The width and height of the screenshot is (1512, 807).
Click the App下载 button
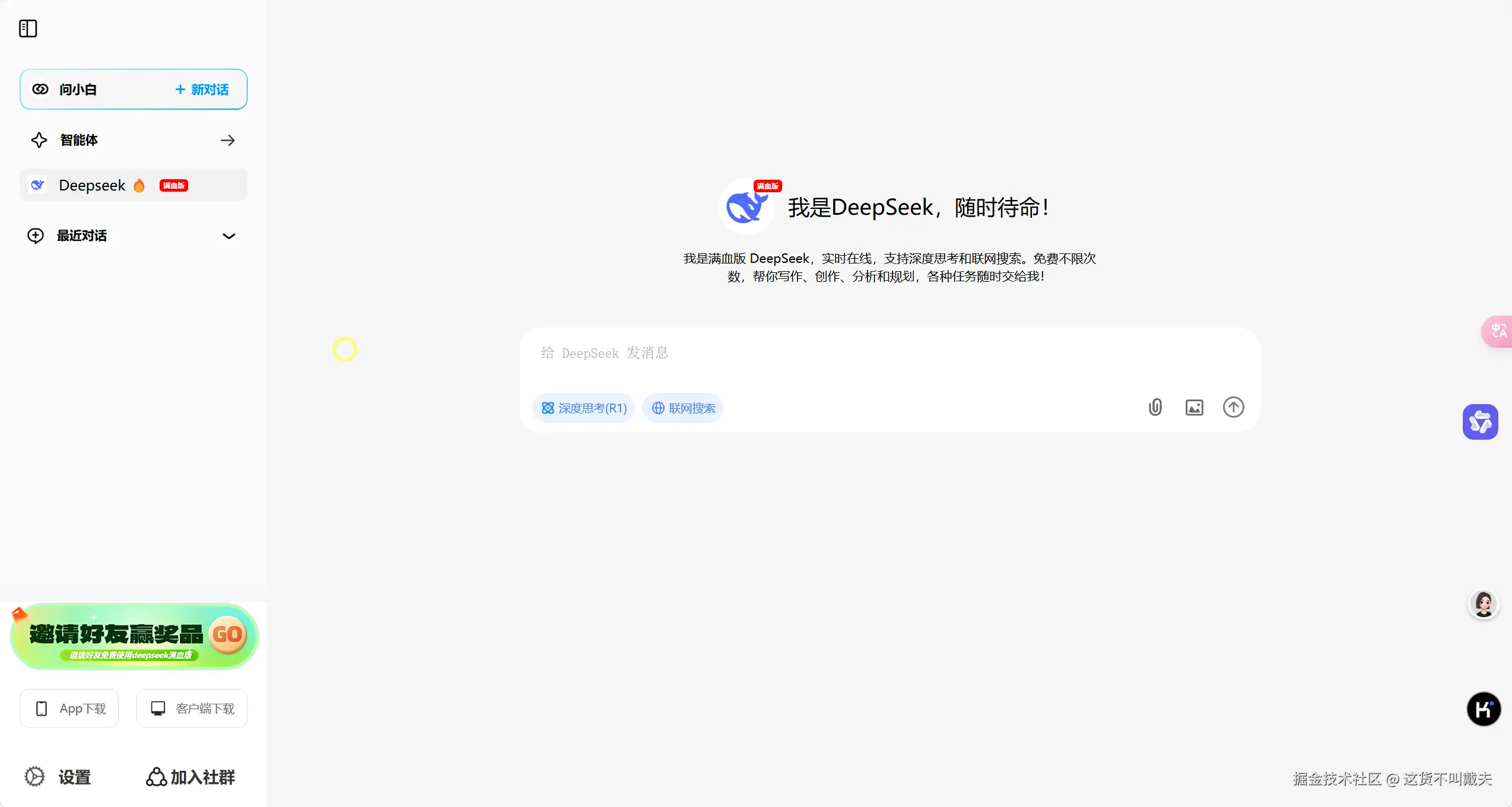pos(69,708)
